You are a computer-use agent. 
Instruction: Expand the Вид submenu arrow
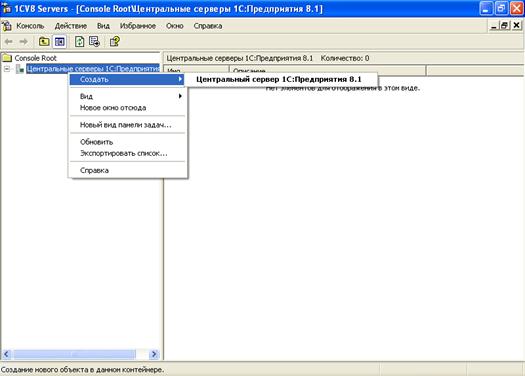pyautogui.click(x=180, y=96)
